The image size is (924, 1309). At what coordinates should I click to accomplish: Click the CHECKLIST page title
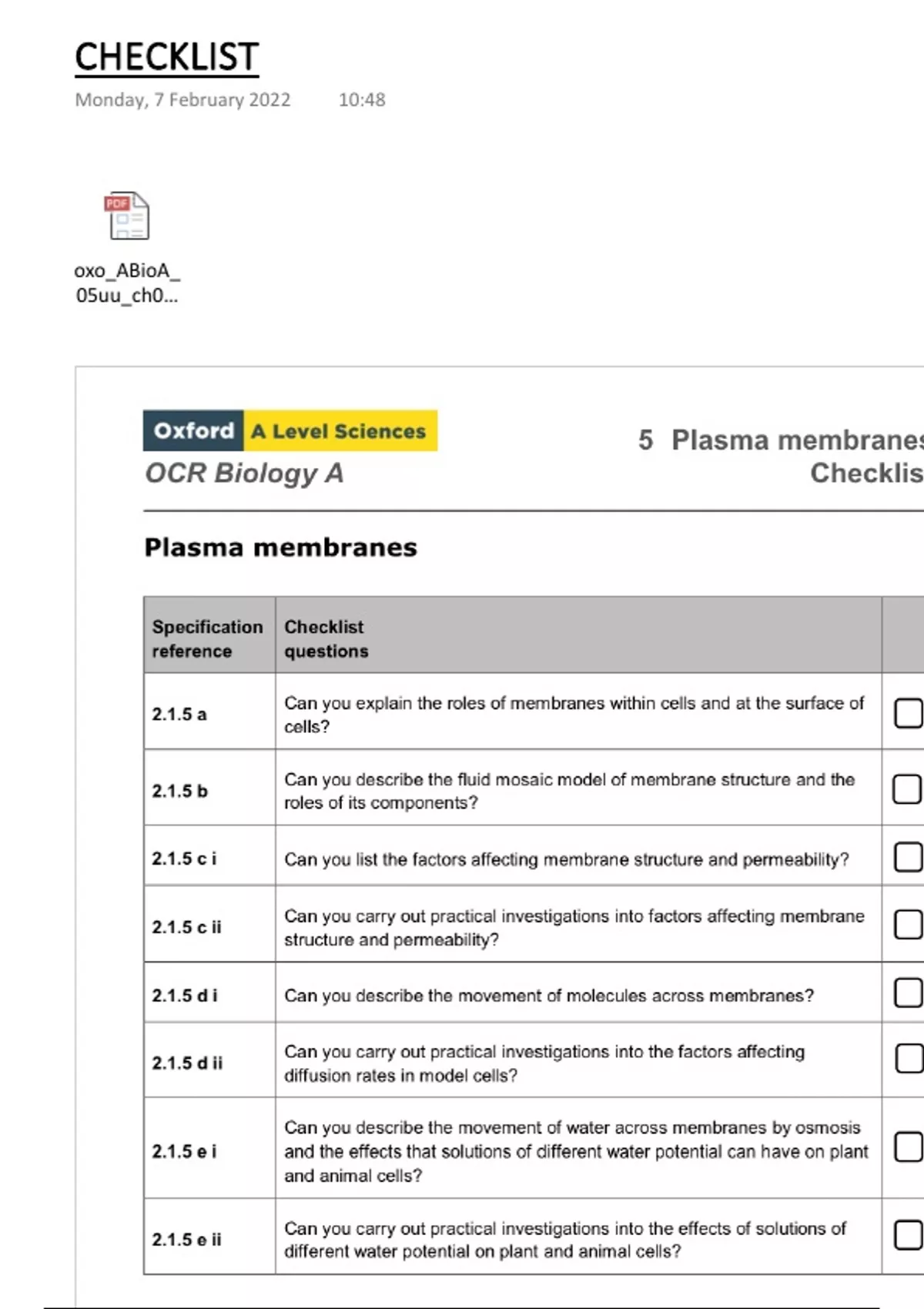pos(166,58)
